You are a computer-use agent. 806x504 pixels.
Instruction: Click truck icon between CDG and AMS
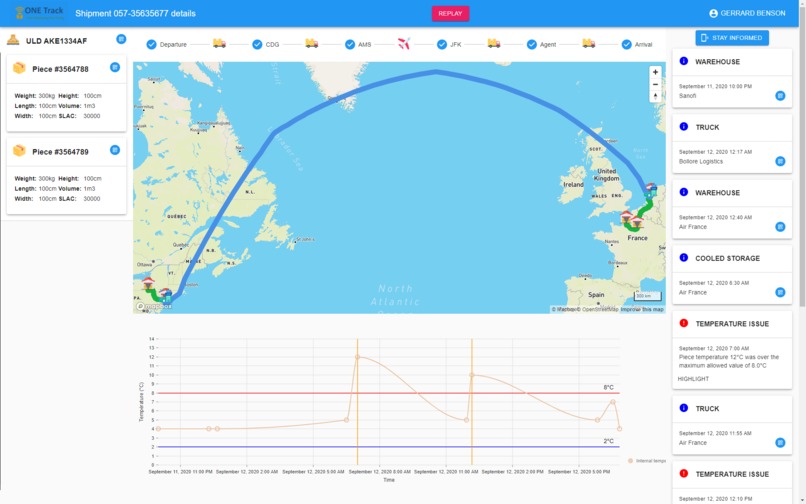point(312,44)
